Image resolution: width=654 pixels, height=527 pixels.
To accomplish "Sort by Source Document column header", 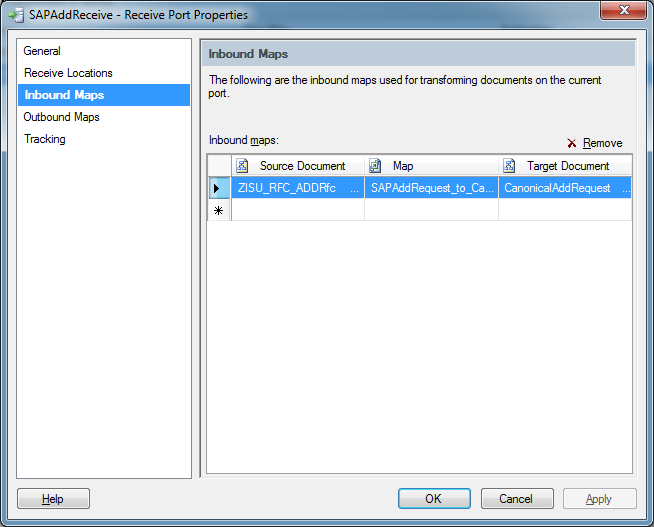I will point(298,166).
